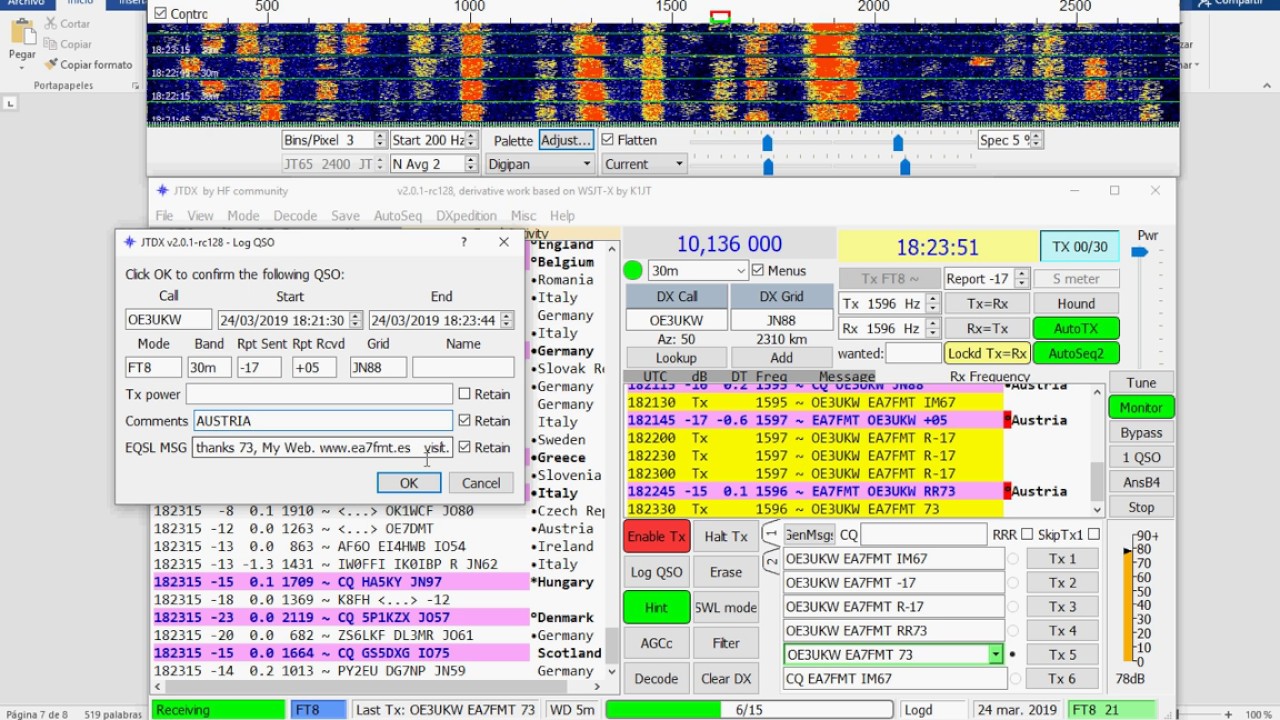The height and width of the screenshot is (720, 1280).
Task: Click the green Hint button
Action: tap(656, 607)
